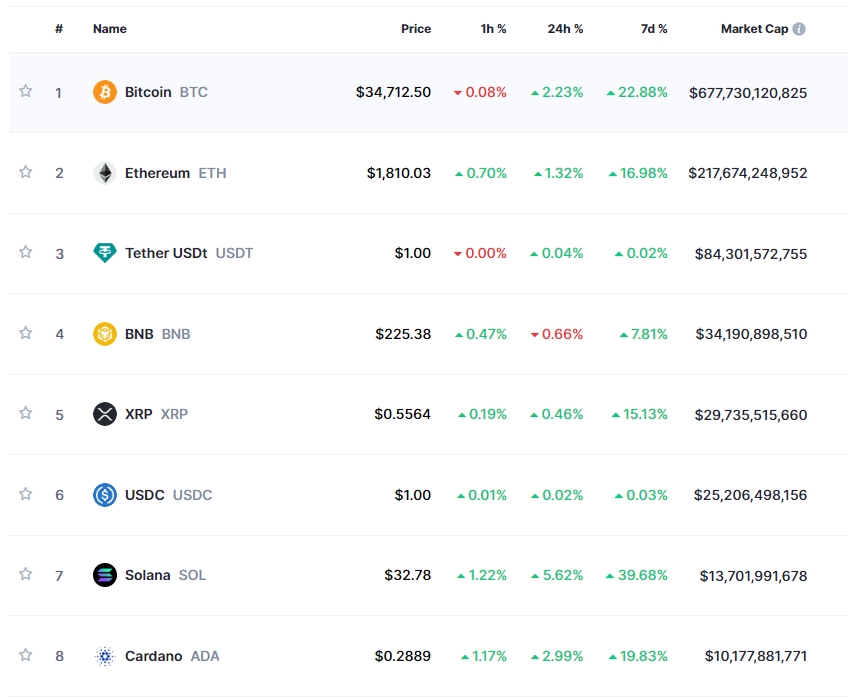This screenshot has height=699, width=848.
Task: Toggle the Cardano watchlist star
Action: (26, 655)
